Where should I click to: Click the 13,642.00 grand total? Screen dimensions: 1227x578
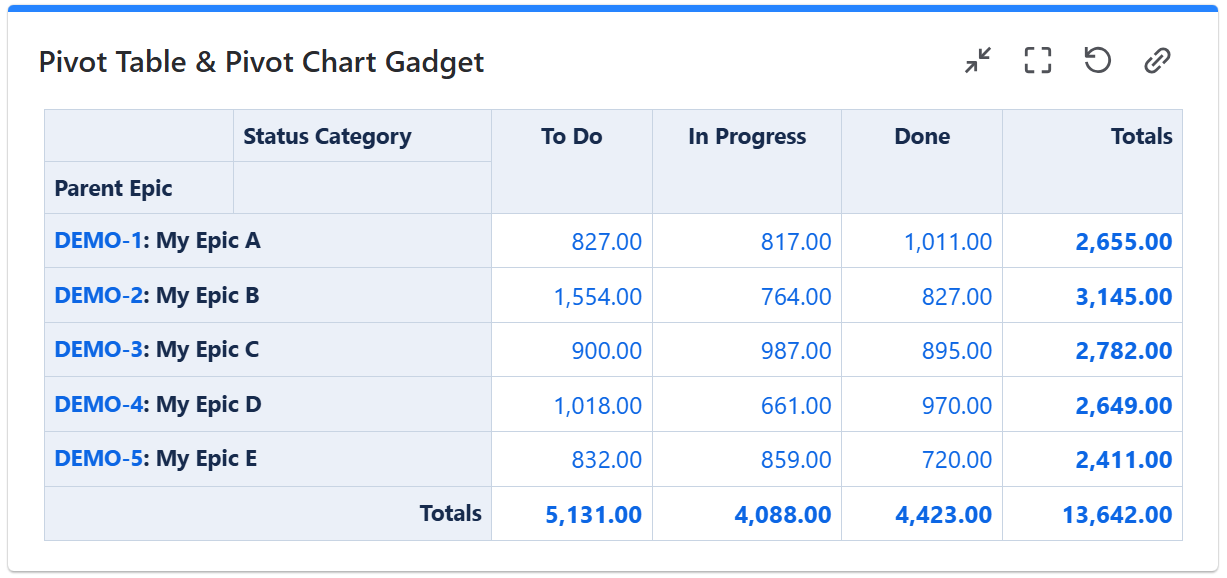(x=1118, y=515)
